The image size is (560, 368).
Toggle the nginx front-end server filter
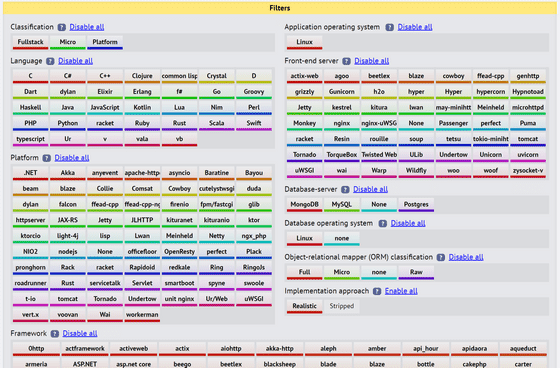[342, 124]
